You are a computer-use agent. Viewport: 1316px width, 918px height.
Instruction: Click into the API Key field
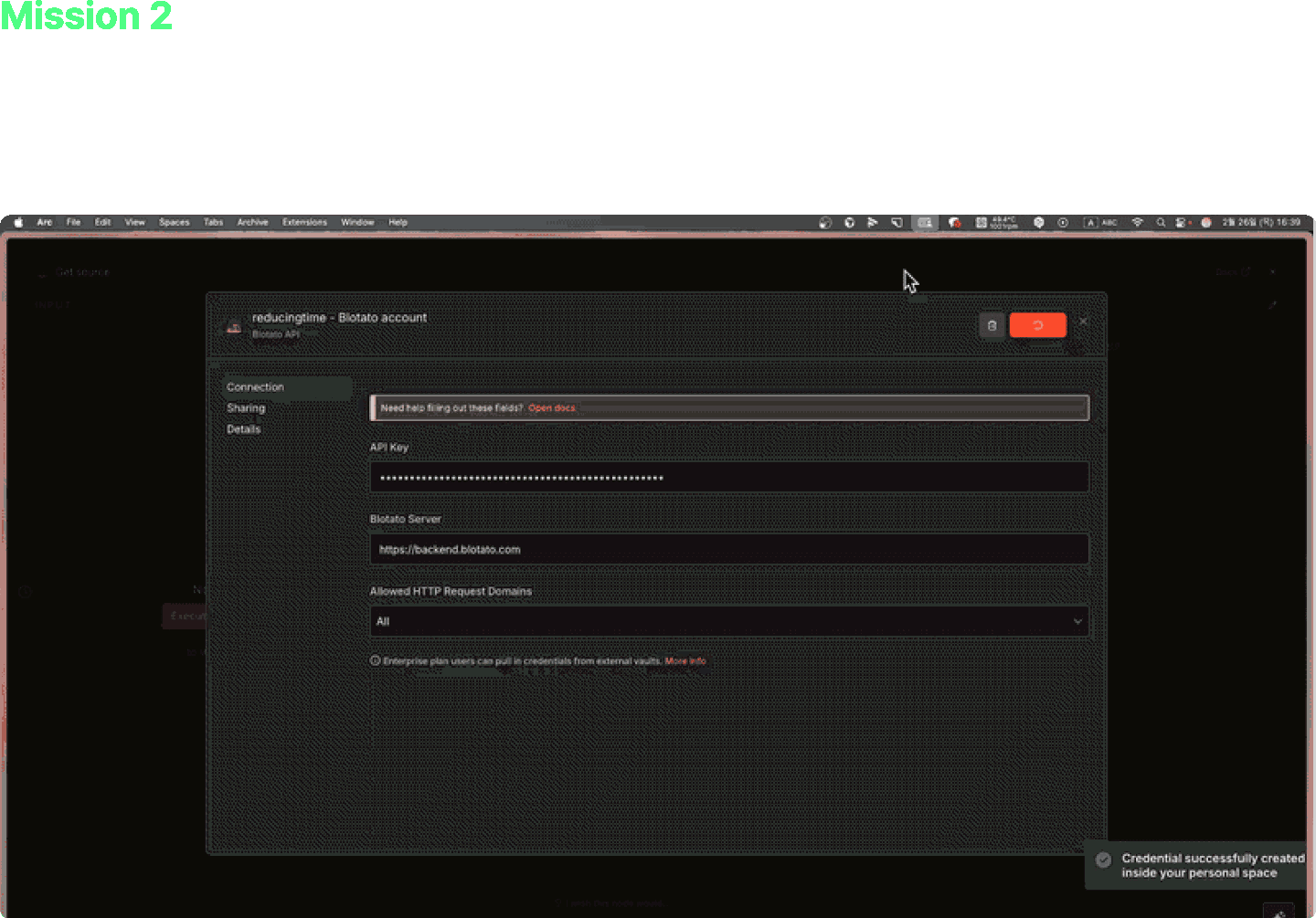pos(729,478)
